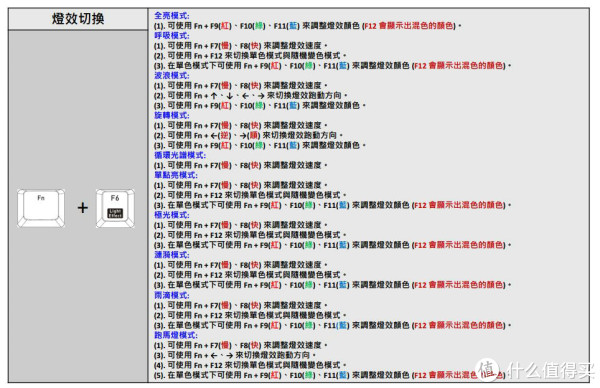Select the 單點亮模式 heading

coord(176,175)
